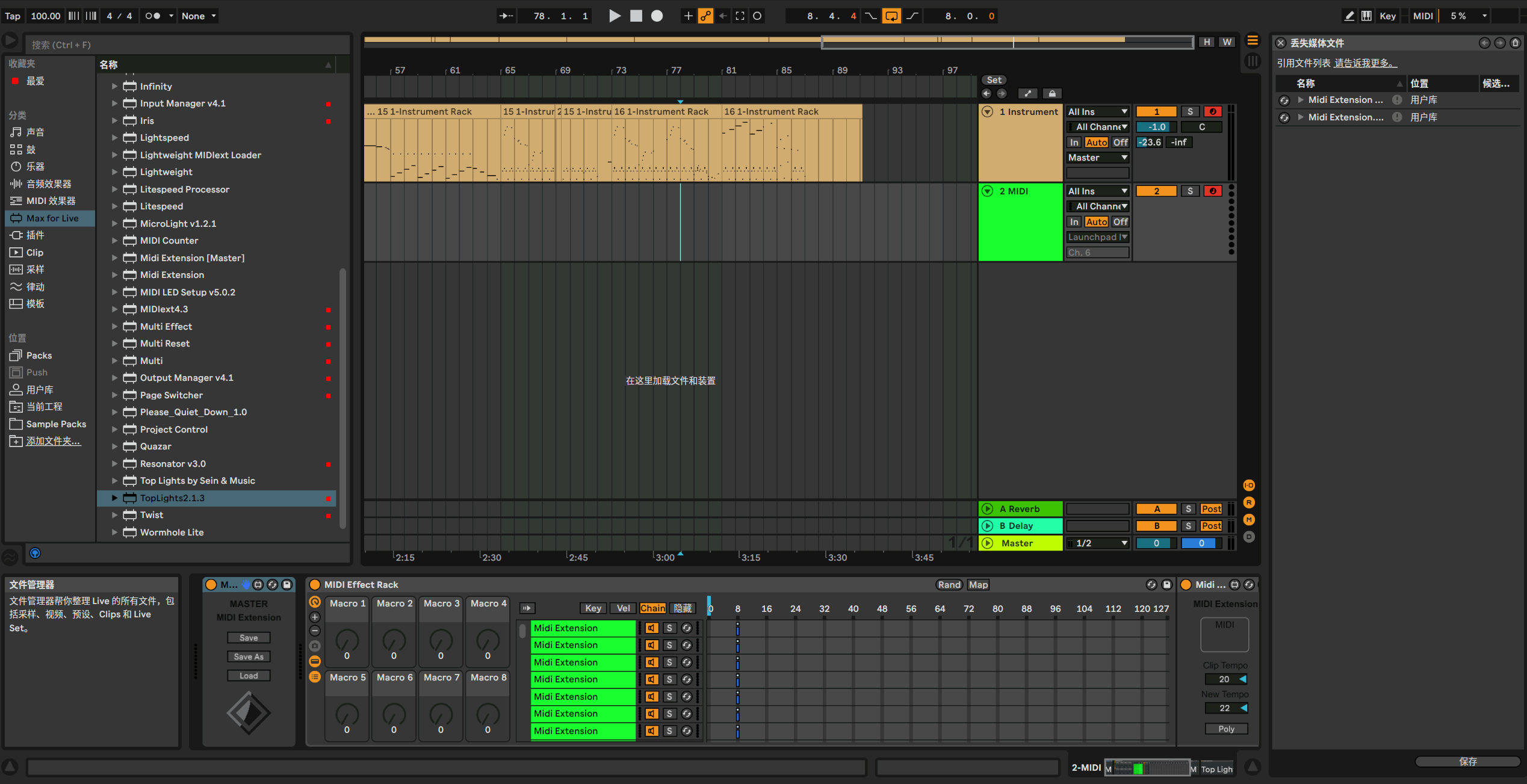Click the Save As button in Master device

point(249,657)
